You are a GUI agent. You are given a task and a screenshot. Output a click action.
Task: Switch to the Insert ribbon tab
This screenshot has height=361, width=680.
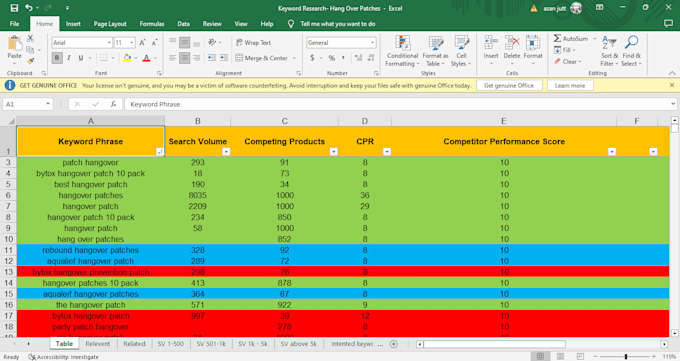pyautogui.click(x=73, y=24)
